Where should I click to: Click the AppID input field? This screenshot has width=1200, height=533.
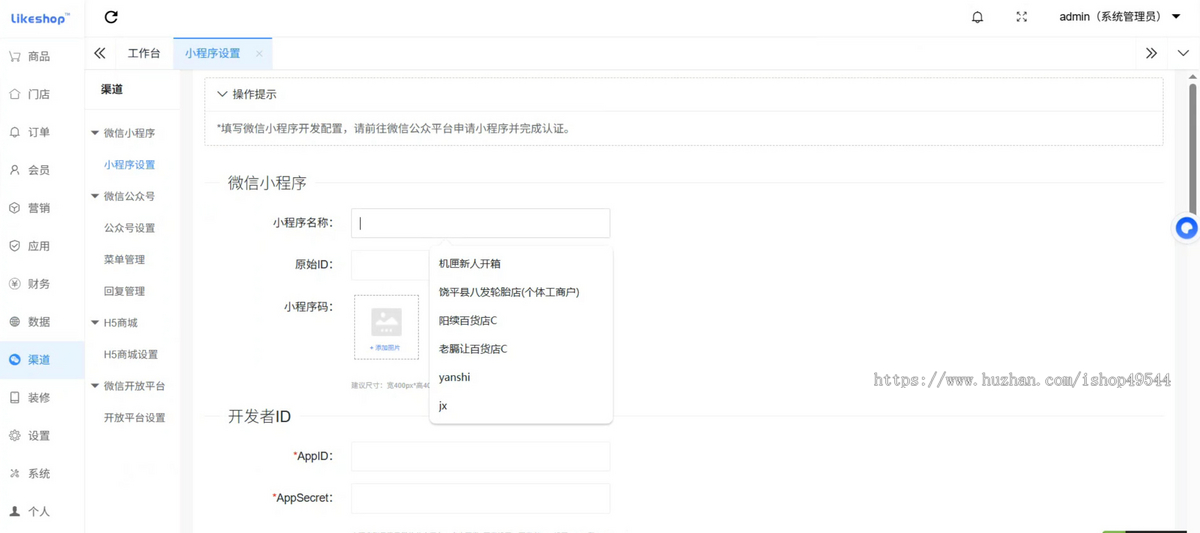[x=480, y=456]
